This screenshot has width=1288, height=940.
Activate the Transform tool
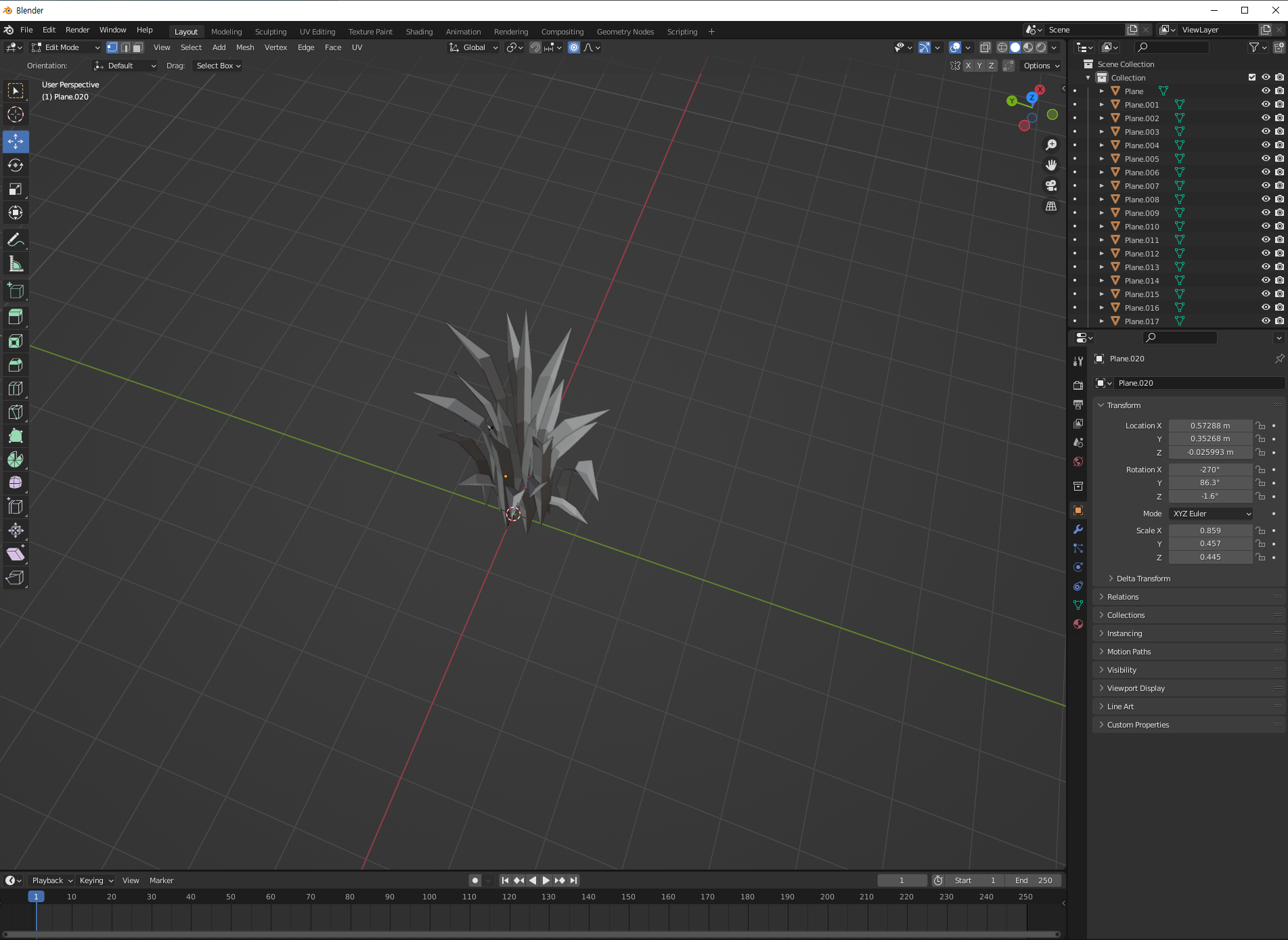click(16, 212)
